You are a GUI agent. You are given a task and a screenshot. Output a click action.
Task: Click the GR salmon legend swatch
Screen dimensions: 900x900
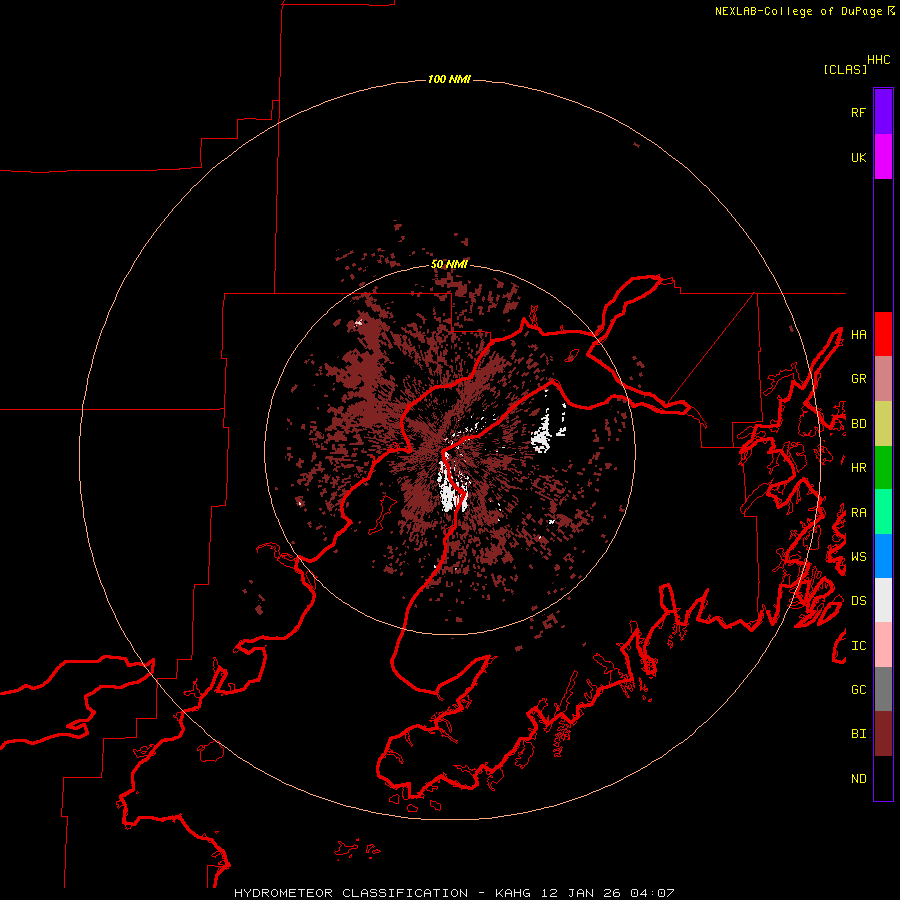(x=883, y=379)
